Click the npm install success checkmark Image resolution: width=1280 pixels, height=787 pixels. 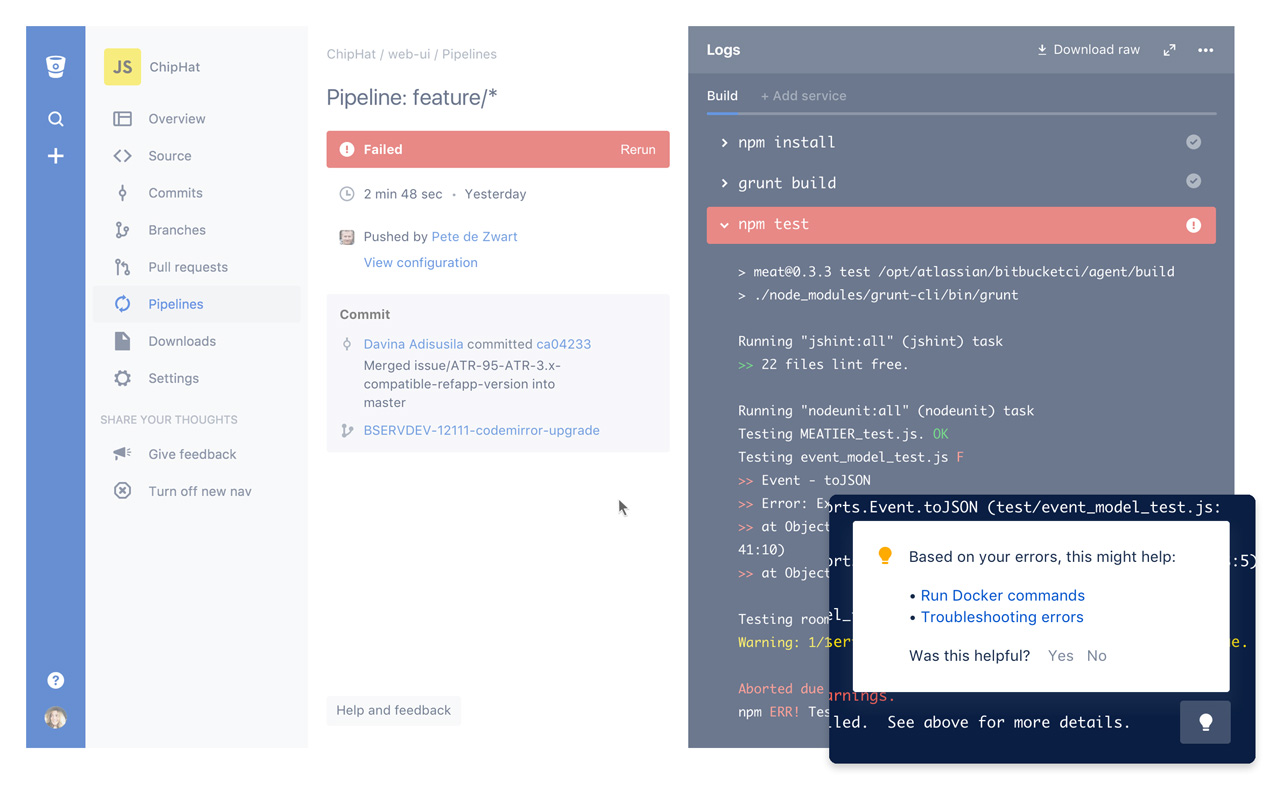point(1193,142)
